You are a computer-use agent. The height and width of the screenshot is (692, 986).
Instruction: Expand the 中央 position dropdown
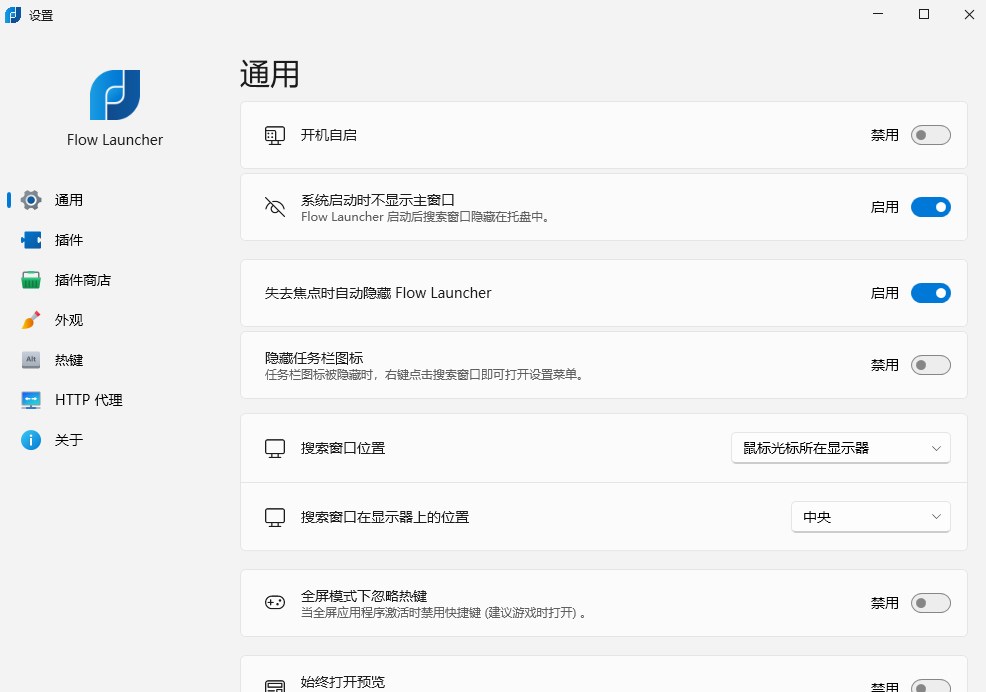click(x=870, y=517)
